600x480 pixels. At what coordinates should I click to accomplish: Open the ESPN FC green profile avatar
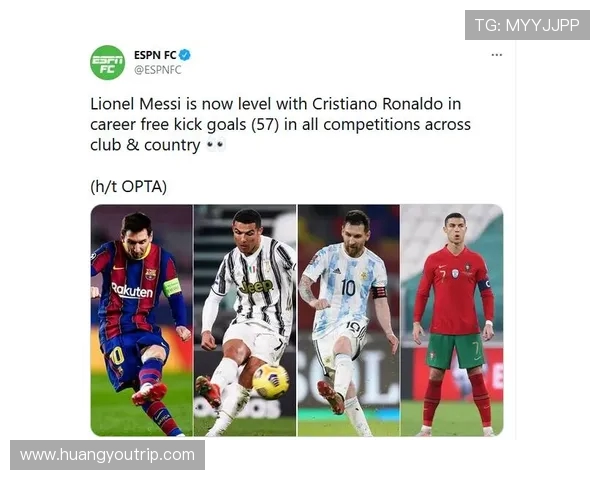tap(108, 62)
